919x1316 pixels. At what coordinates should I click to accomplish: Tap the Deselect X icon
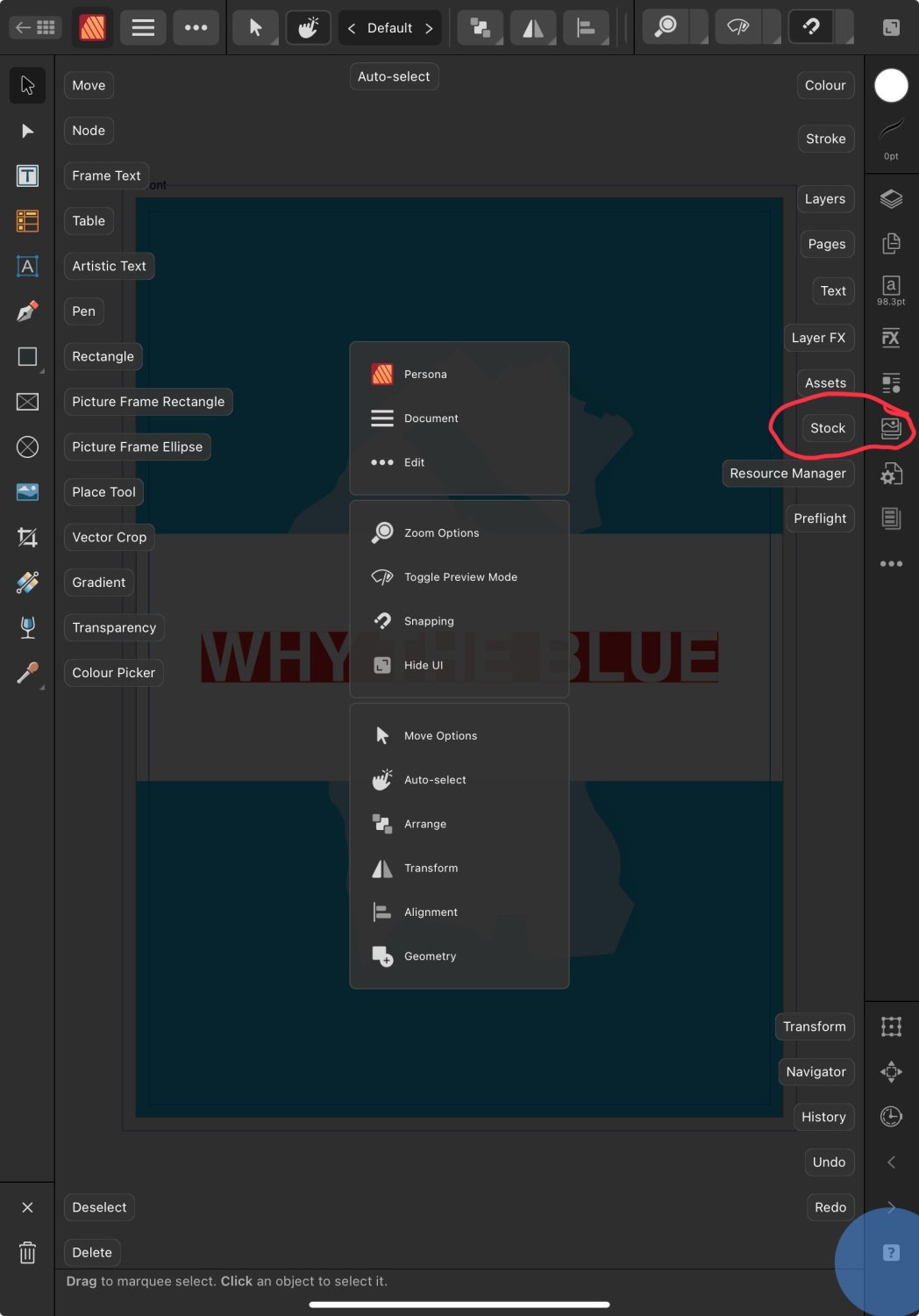click(x=27, y=1207)
